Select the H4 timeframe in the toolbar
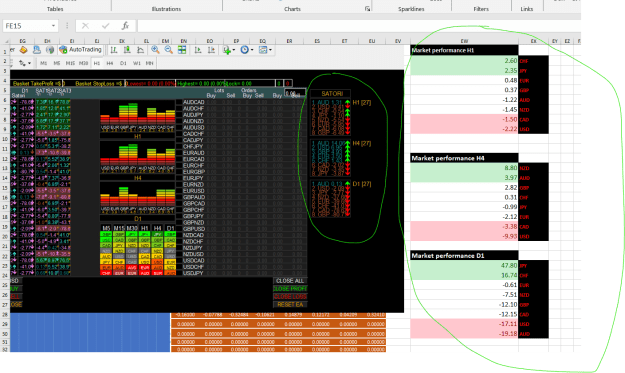The image size is (625, 373). (x=110, y=63)
